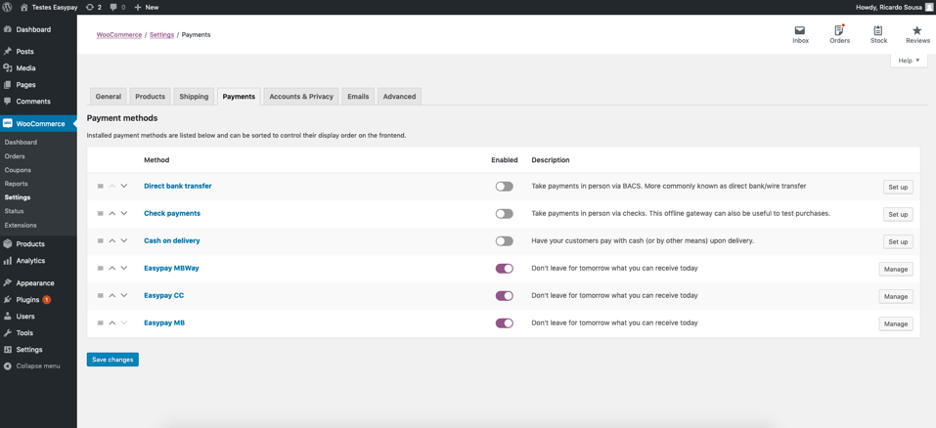Image resolution: width=936 pixels, height=428 pixels.
Task: Open Plugins in the sidebar
Action: [38, 300]
